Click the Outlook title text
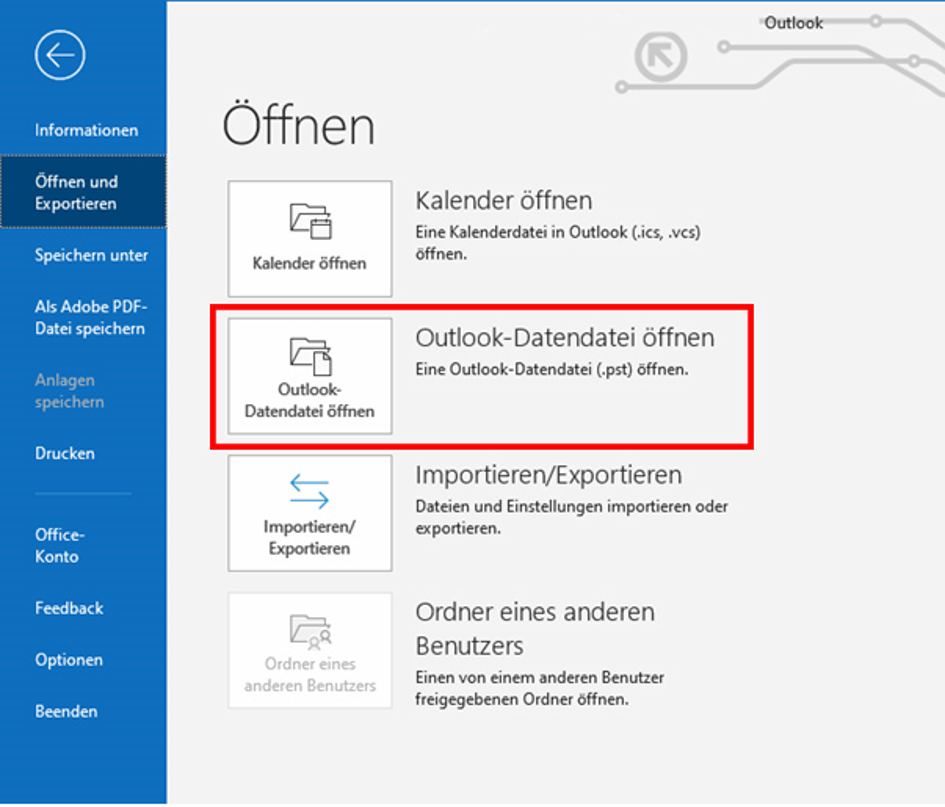Image resolution: width=945 pixels, height=807 pixels. pos(793,23)
